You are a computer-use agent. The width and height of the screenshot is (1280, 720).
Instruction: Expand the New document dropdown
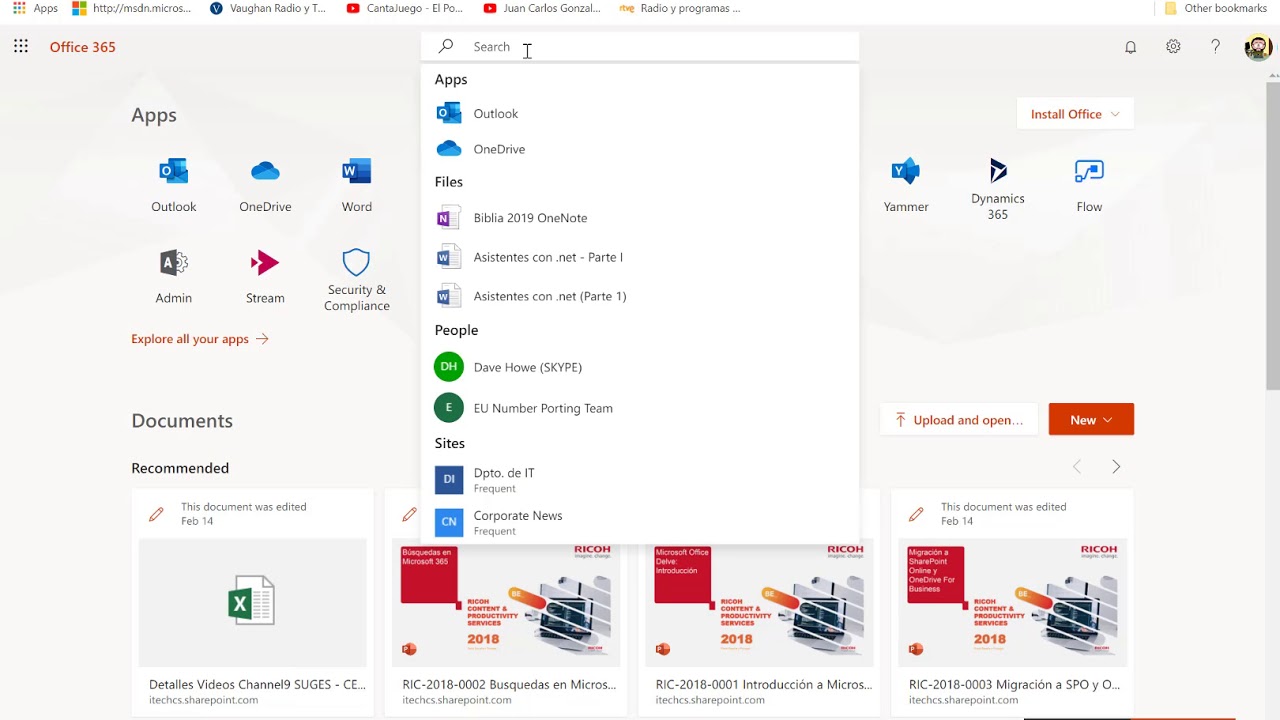click(1091, 419)
